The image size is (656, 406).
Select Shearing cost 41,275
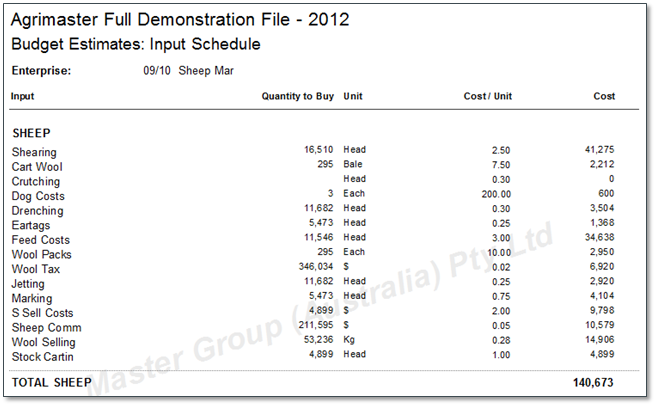600,150
